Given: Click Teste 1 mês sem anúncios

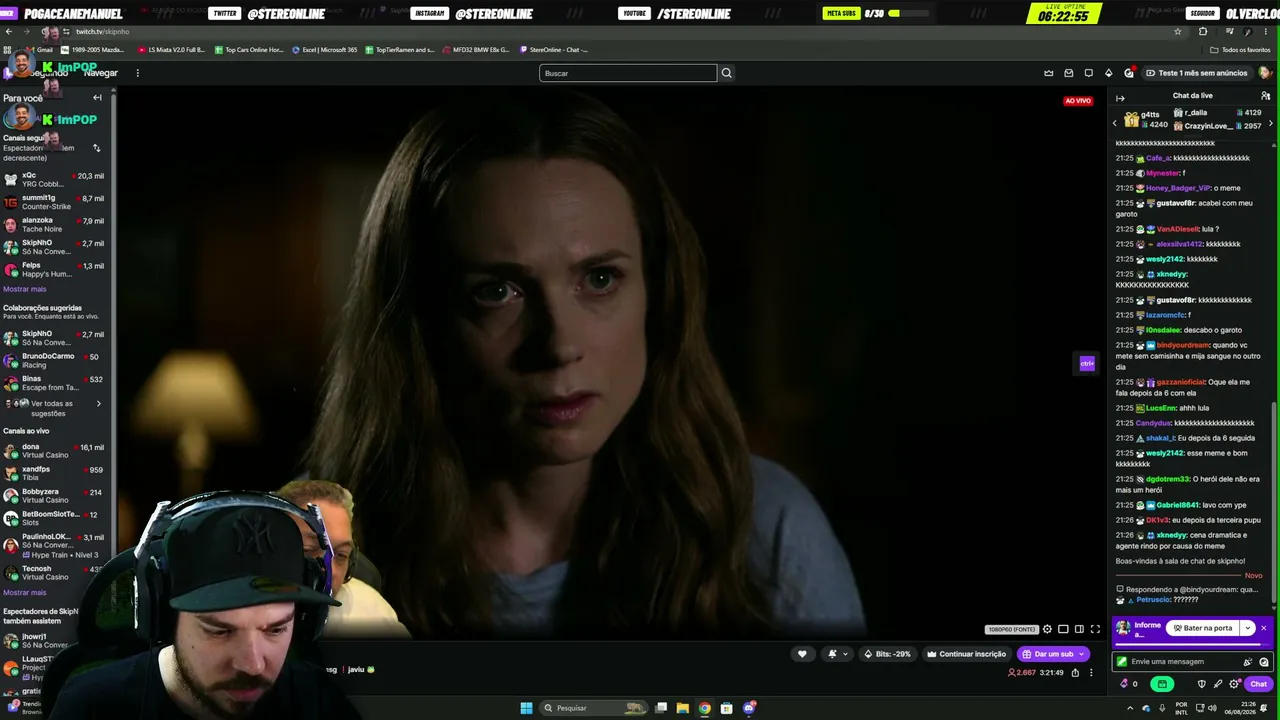Looking at the screenshot, I should 1196,73.
